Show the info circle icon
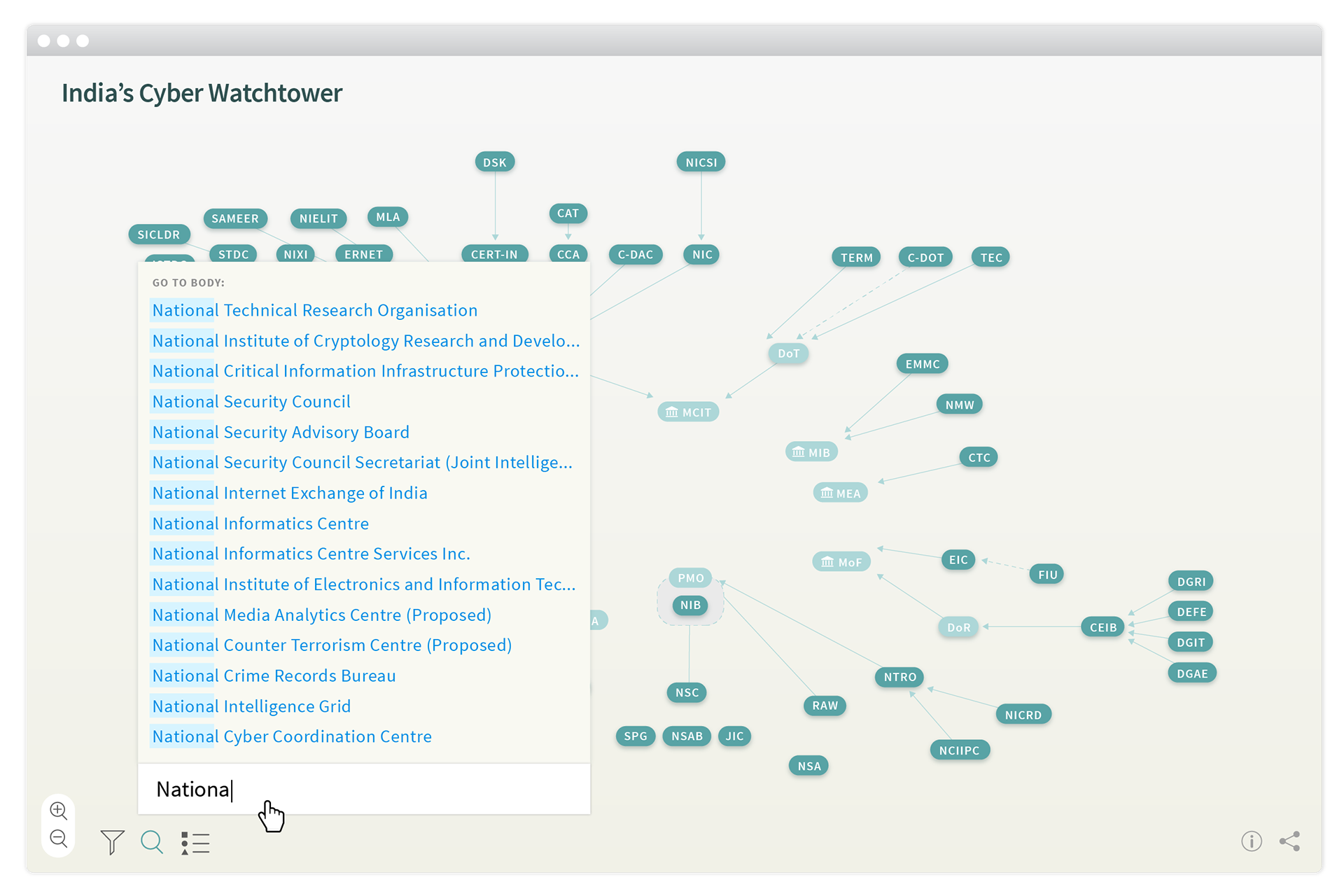The image size is (1344, 896). 1251,841
